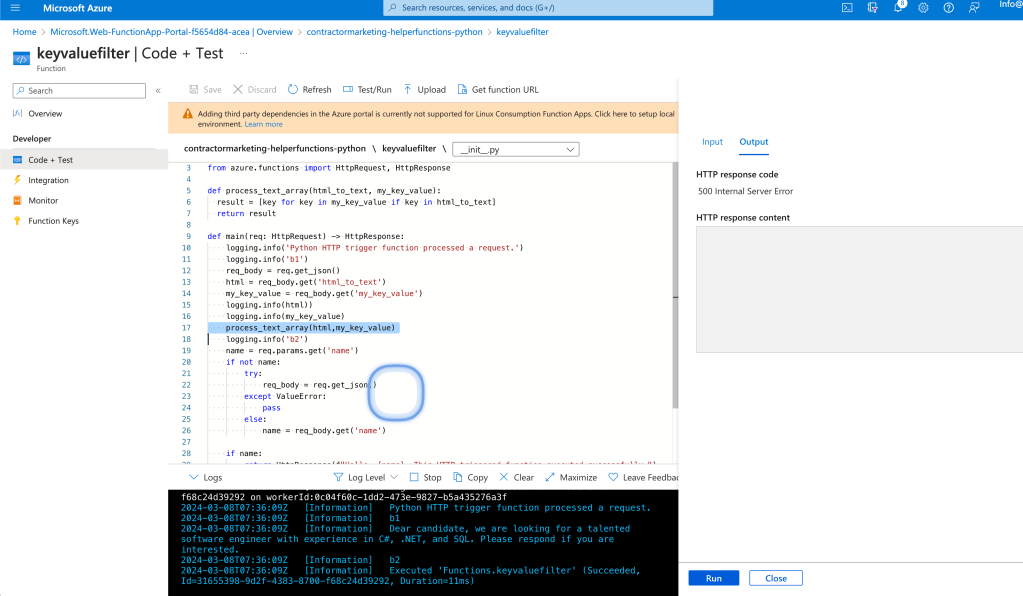Click the warning triangle icon in banner
This screenshot has height=596, width=1023.
coord(188,113)
